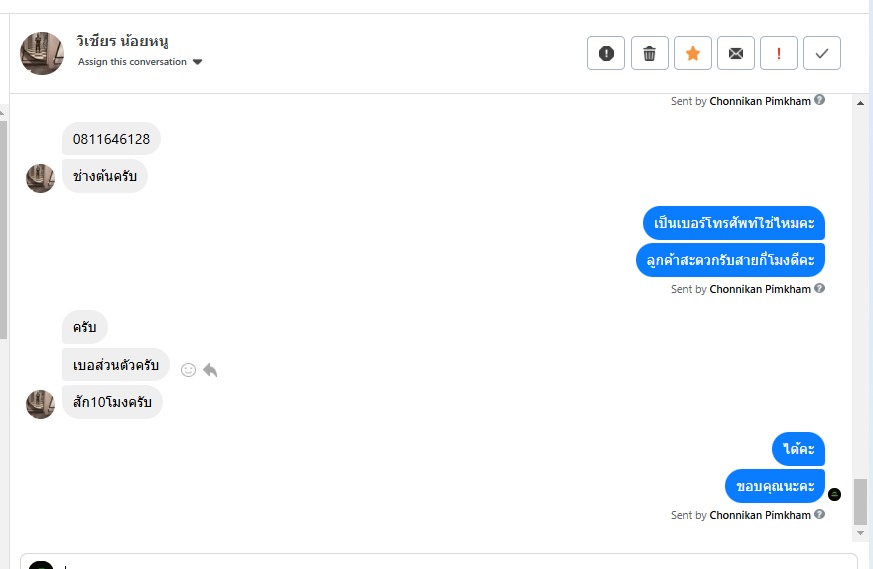Click help icon next to middle Sent by label
873x569 pixels.
(x=820, y=289)
